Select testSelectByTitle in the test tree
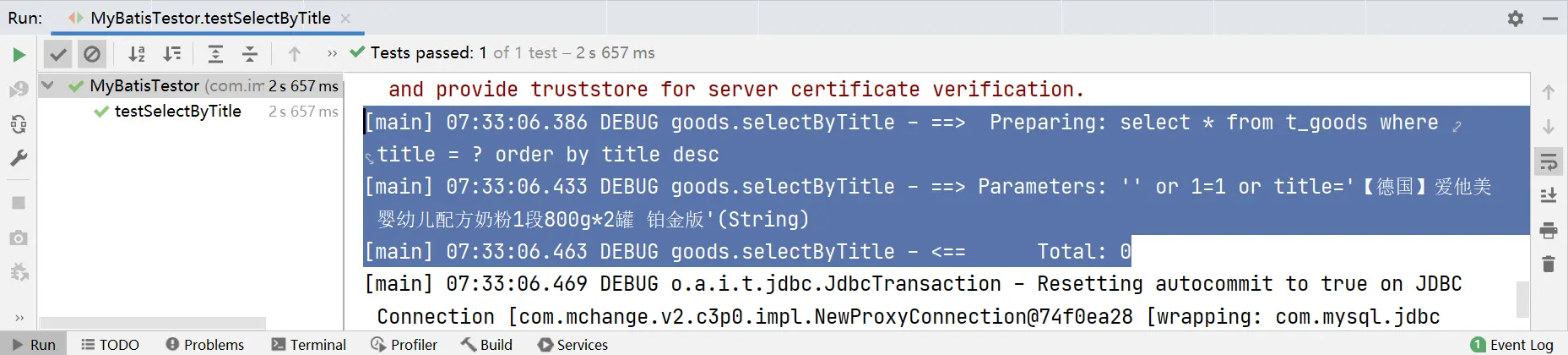This screenshot has width=1568, height=355. pyautogui.click(x=177, y=112)
